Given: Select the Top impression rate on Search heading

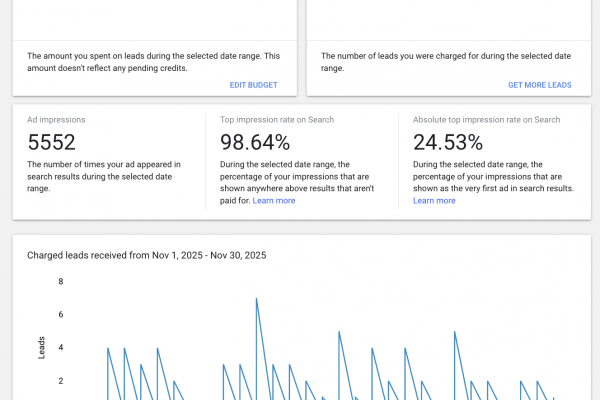Looking at the screenshot, I should [277, 119].
